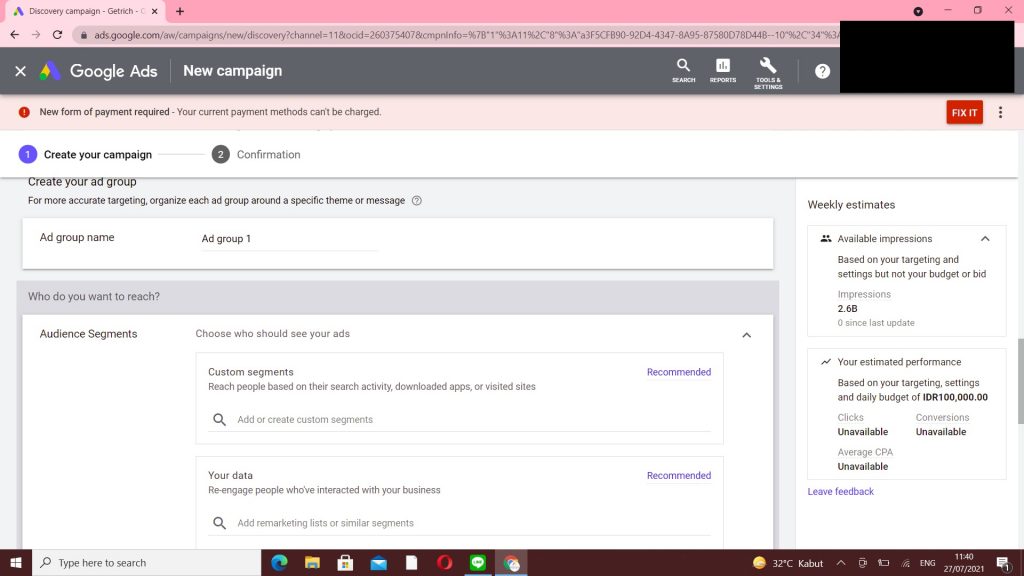Open the Tools & Settings menu
The image size is (1024, 576).
767,73
